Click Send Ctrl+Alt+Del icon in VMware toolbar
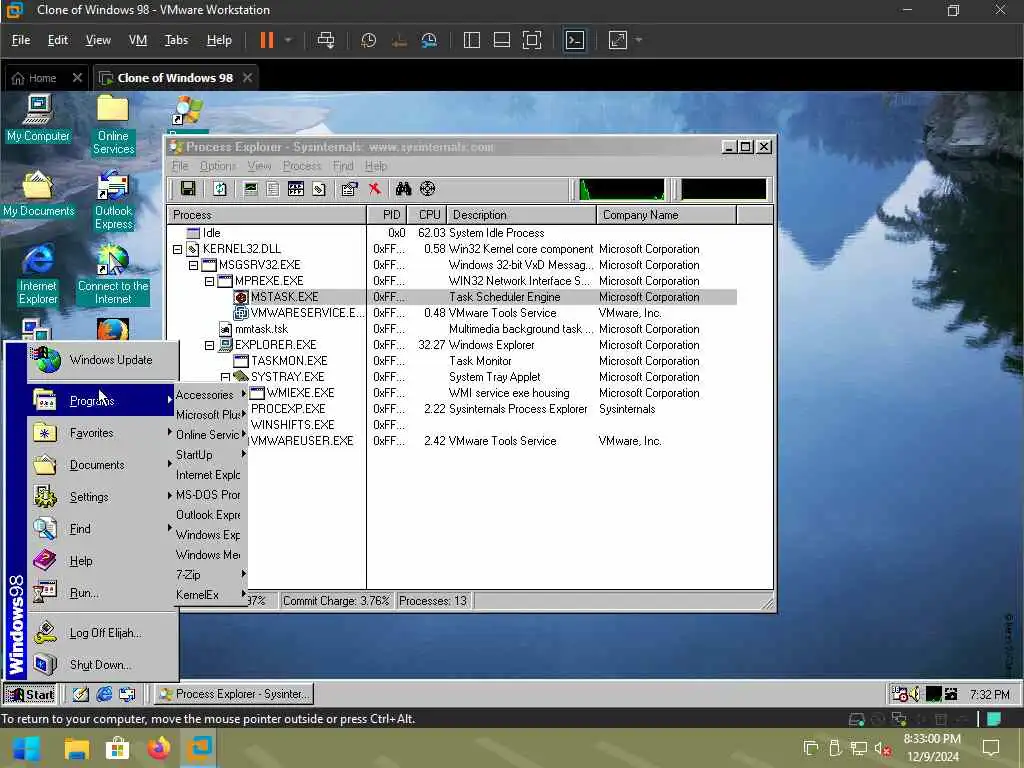This screenshot has width=1024, height=768. (326, 40)
